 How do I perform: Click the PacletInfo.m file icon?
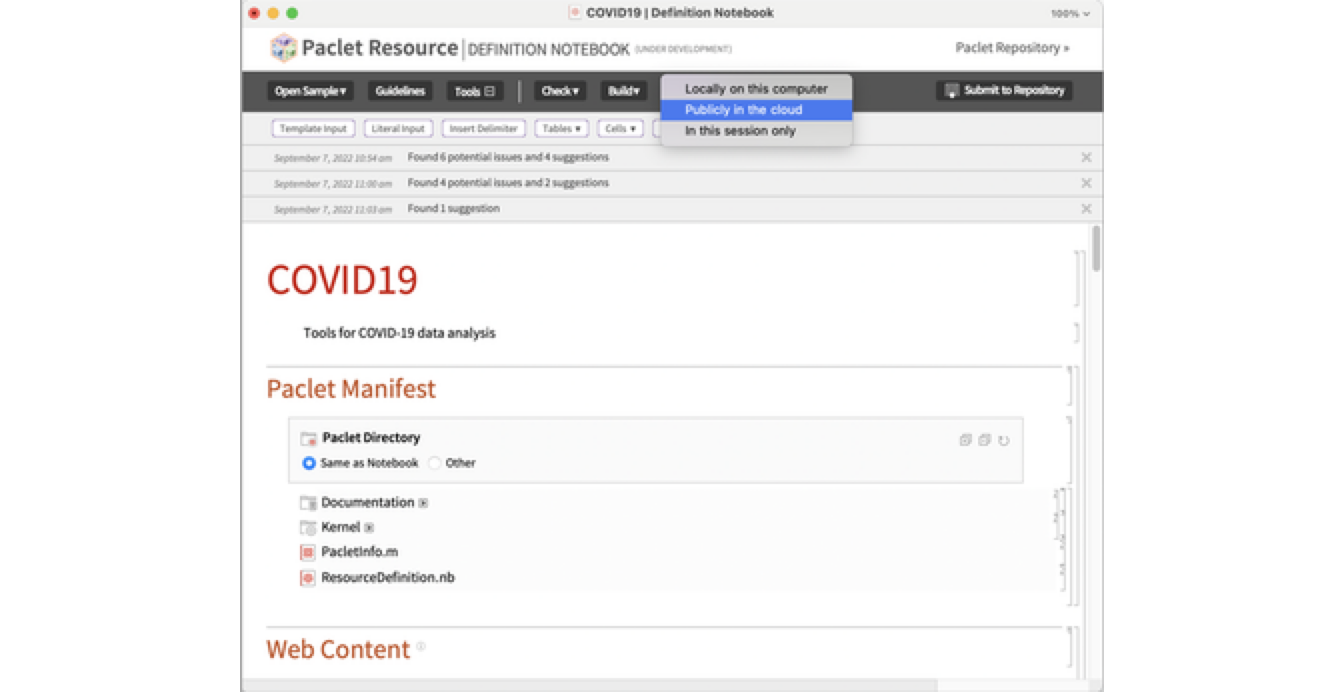pyautogui.click(x=308, y=552)
